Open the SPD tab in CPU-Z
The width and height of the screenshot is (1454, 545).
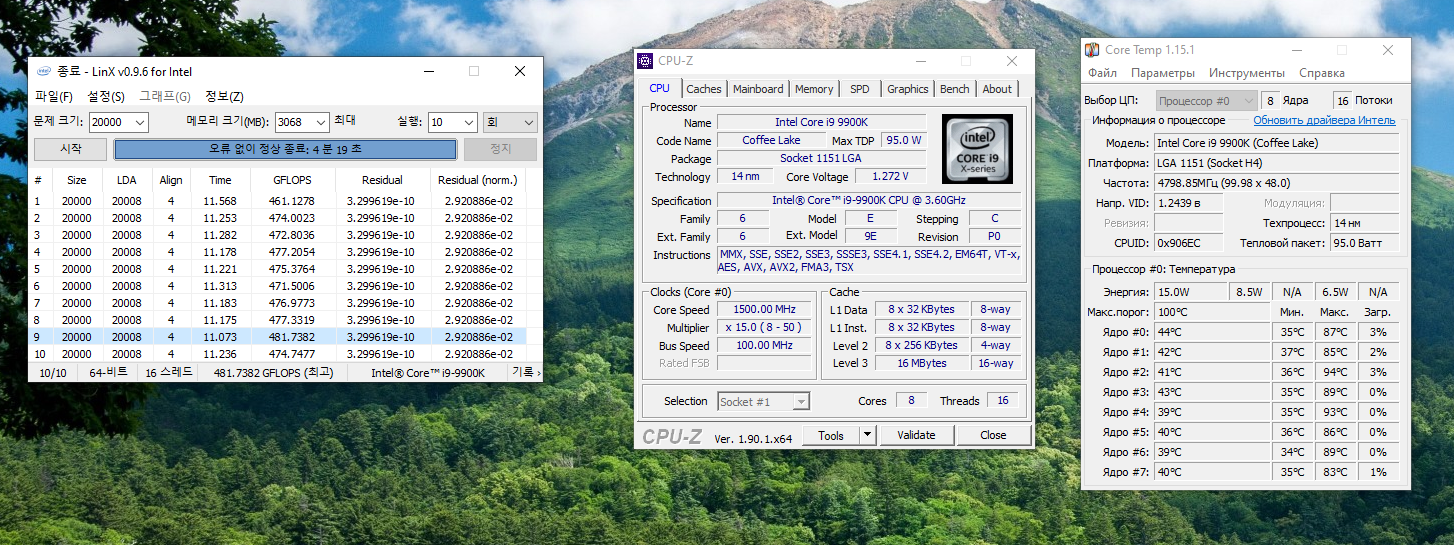(860, 89)
